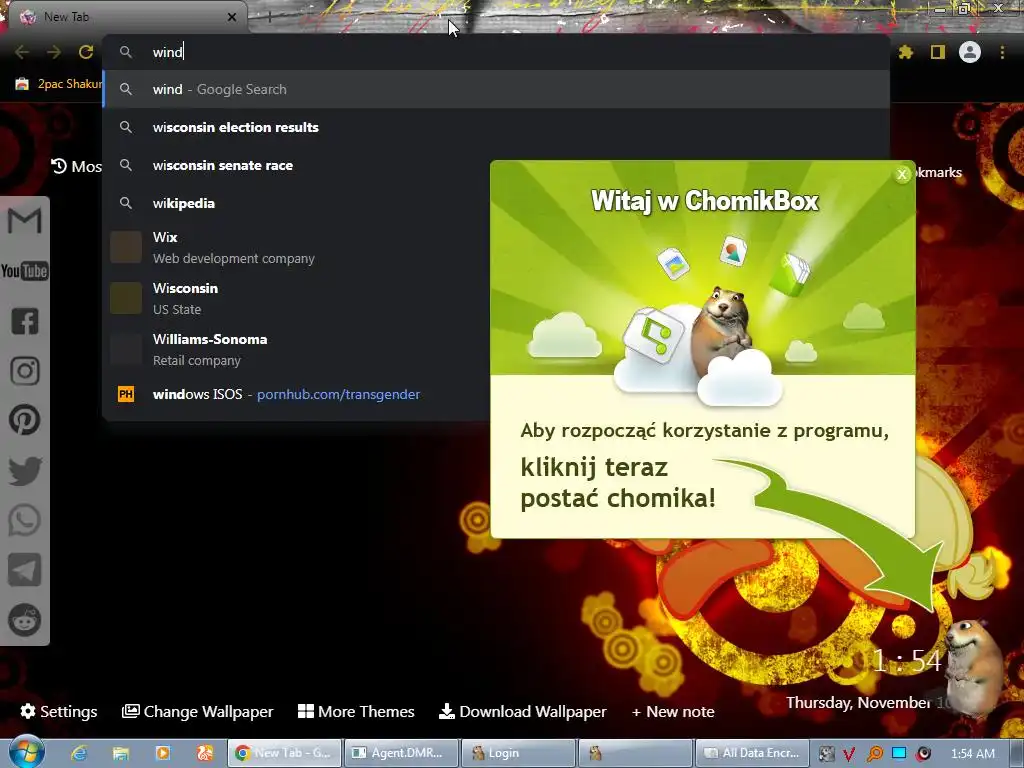Open the Chrome three-dot menu
This screenshot has width=1024, height=768.
[x=1002, y=52]
